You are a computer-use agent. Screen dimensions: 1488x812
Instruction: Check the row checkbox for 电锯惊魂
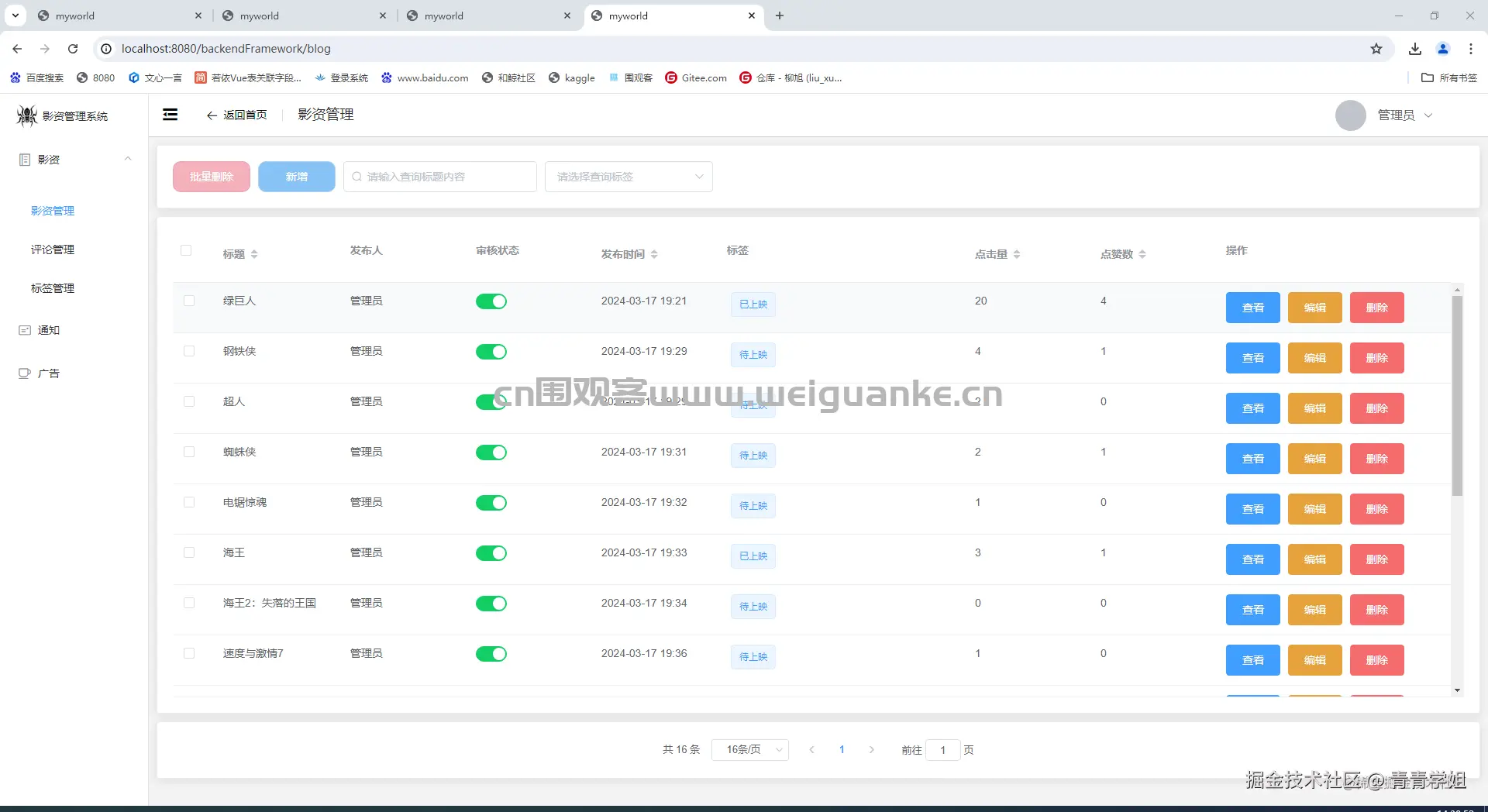189,502
